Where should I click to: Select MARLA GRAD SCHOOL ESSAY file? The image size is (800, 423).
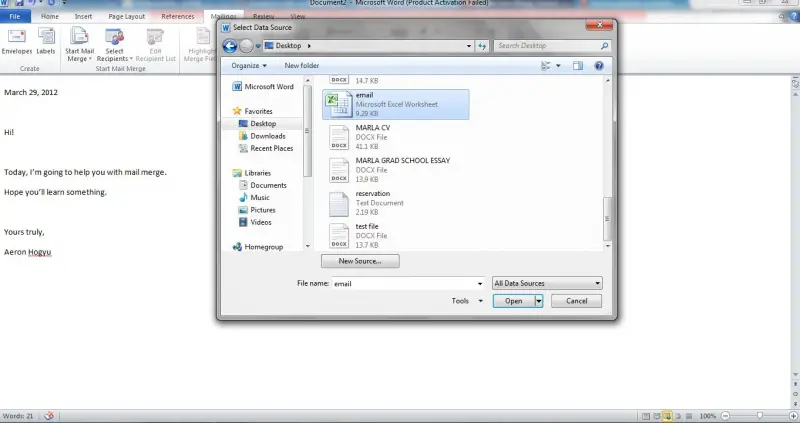point(395,170)
